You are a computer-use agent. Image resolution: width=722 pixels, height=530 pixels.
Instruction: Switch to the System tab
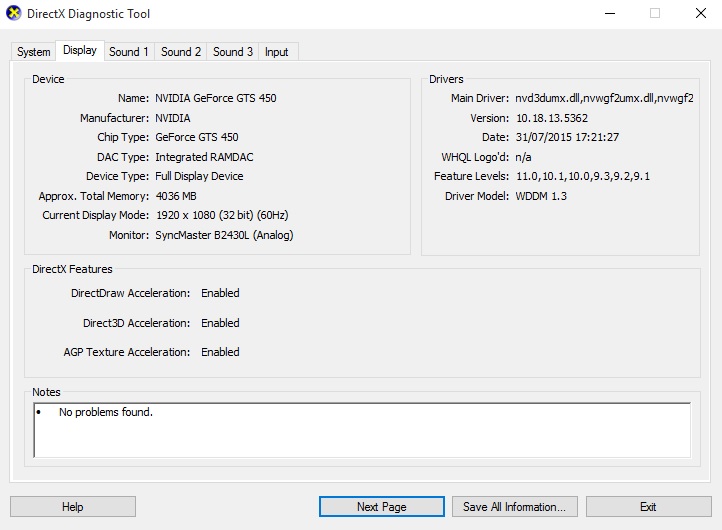(x=34, y=52)
